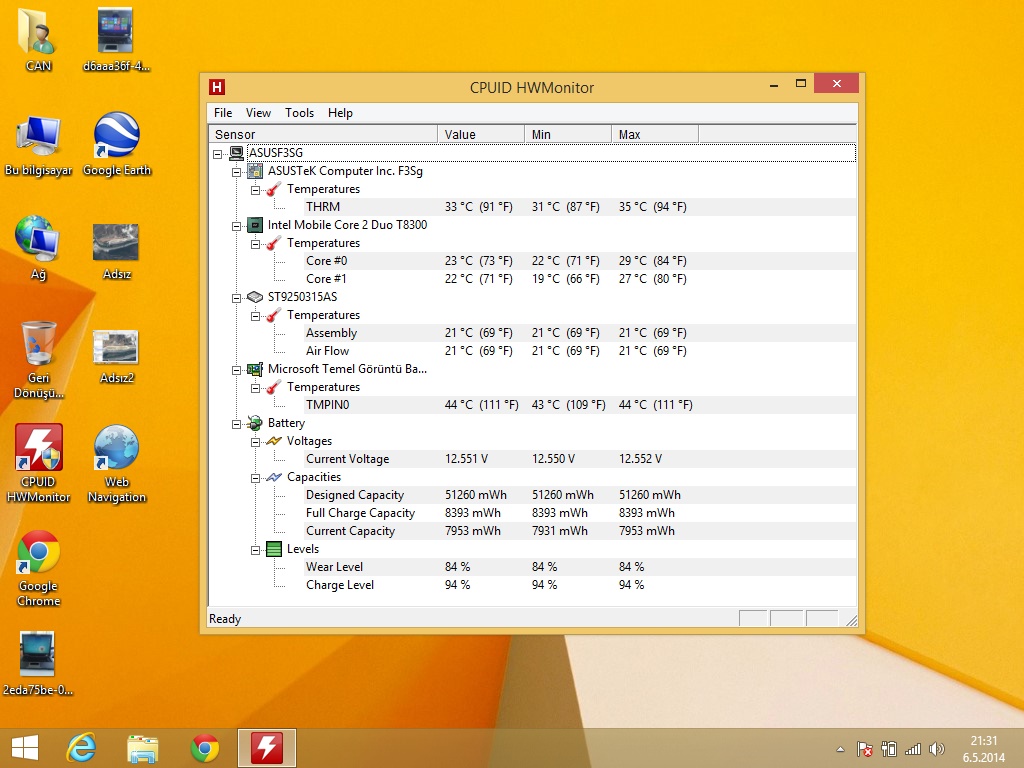Collapse the Intel Mobile Core 2 Duo node
Image resolution: width=1024 pixels, height=768 pixels.
point(236,226)
